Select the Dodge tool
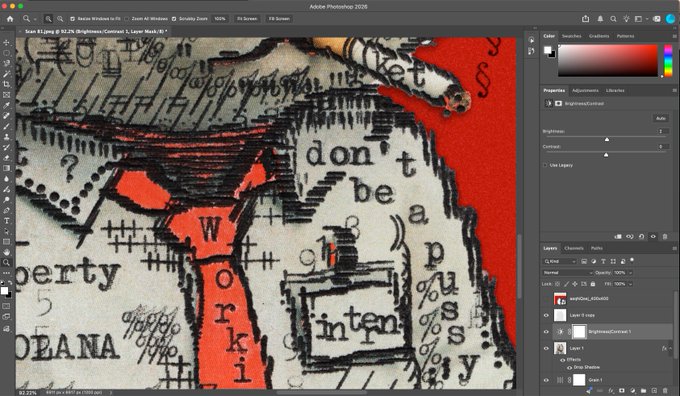680x396 pixels. coord(7,200)
